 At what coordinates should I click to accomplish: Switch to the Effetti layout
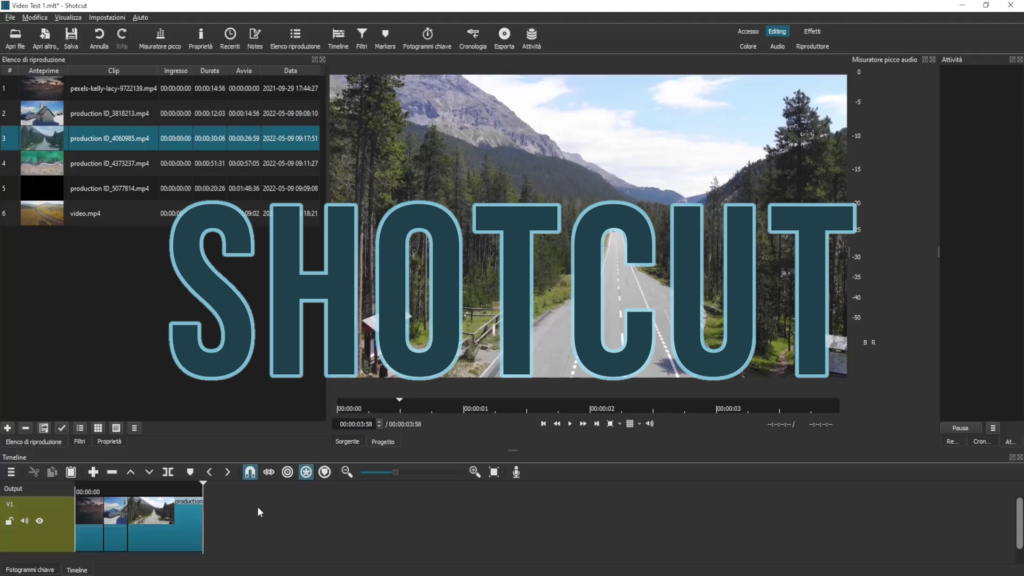coord(812,31)
